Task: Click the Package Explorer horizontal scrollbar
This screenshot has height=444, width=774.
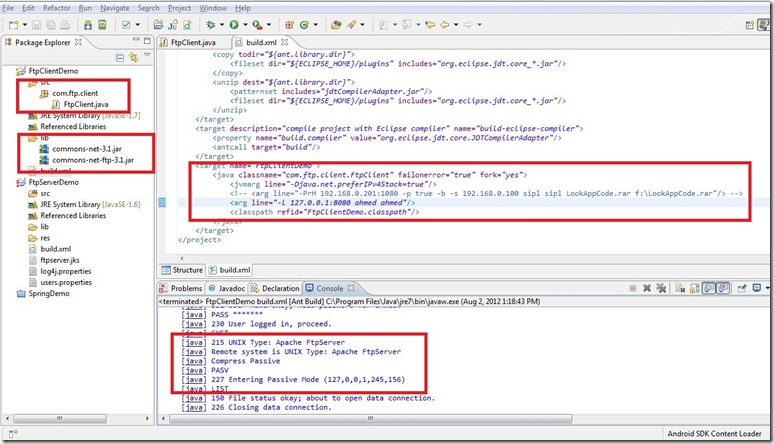Action: (x=59, y=419)
